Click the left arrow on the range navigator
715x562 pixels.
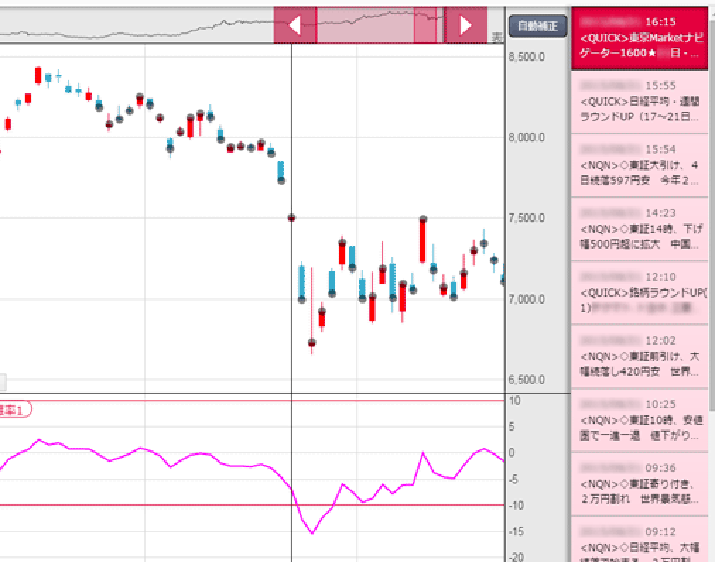pyautogui.click(x=295, y=26)
